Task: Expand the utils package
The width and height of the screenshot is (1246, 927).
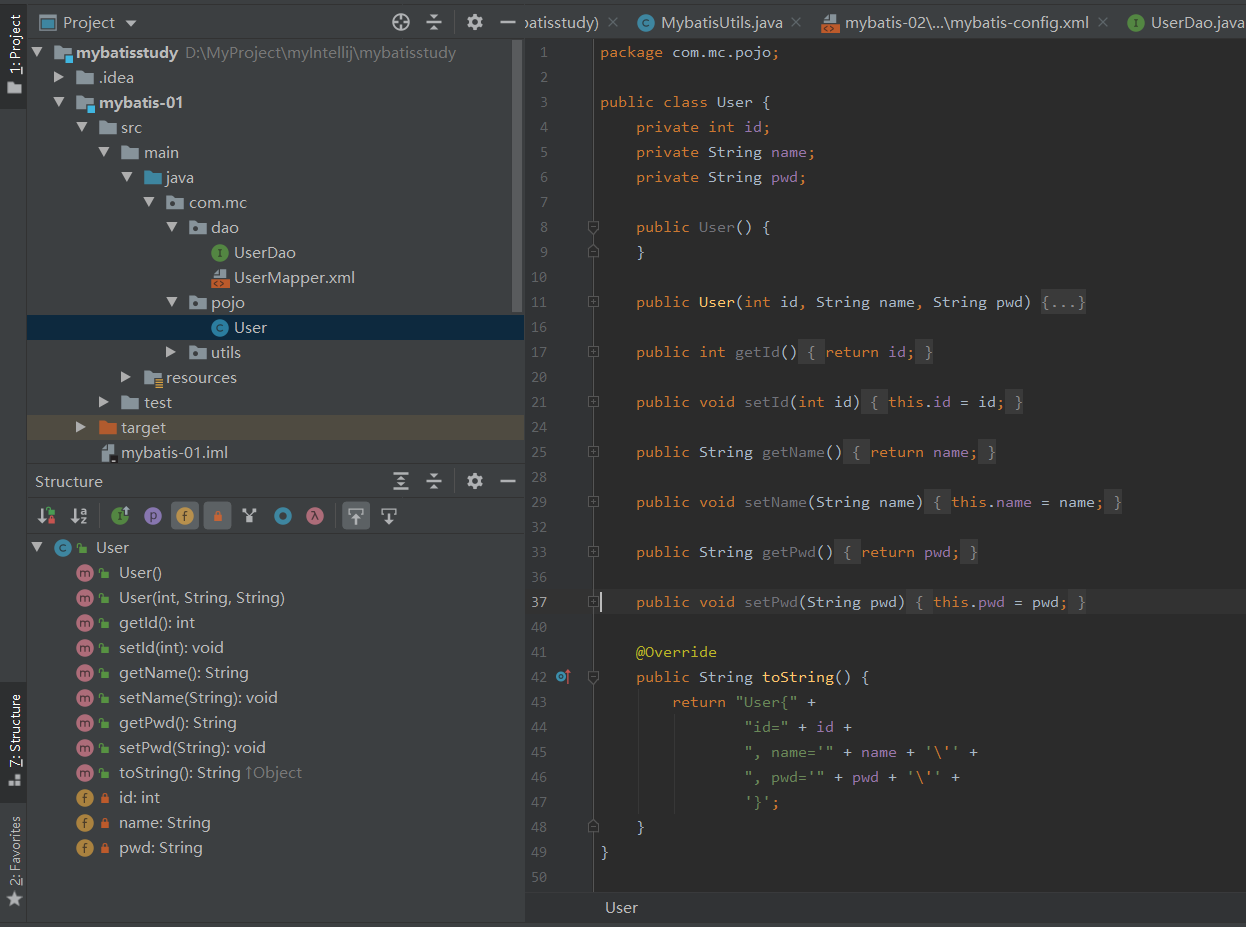Action: coord(172,352)
